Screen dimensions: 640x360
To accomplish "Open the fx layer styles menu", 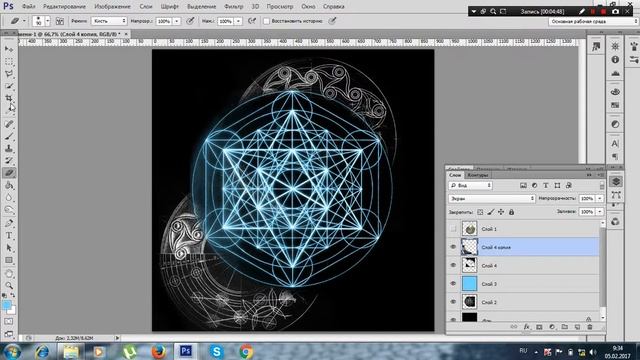I will pos(527,327).
